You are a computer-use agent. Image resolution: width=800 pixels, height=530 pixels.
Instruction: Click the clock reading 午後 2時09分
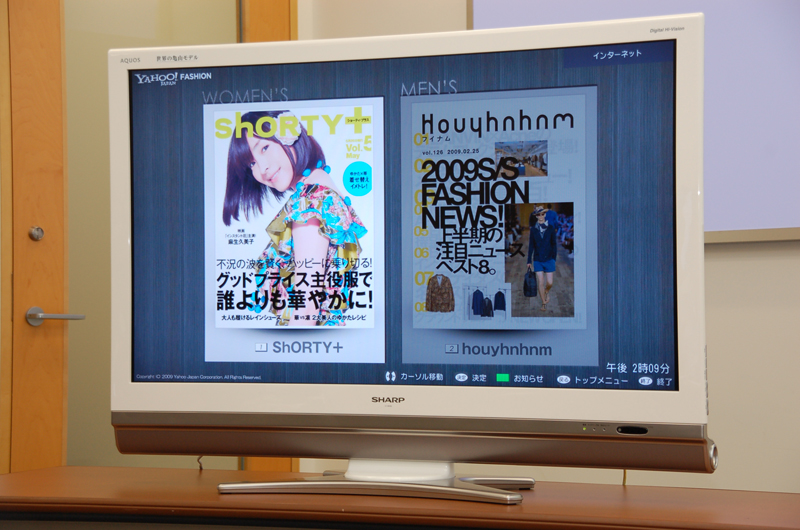click(638, 368)
